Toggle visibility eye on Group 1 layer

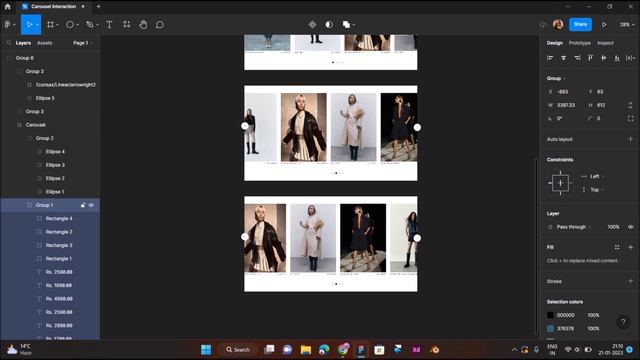click(91, 205)
